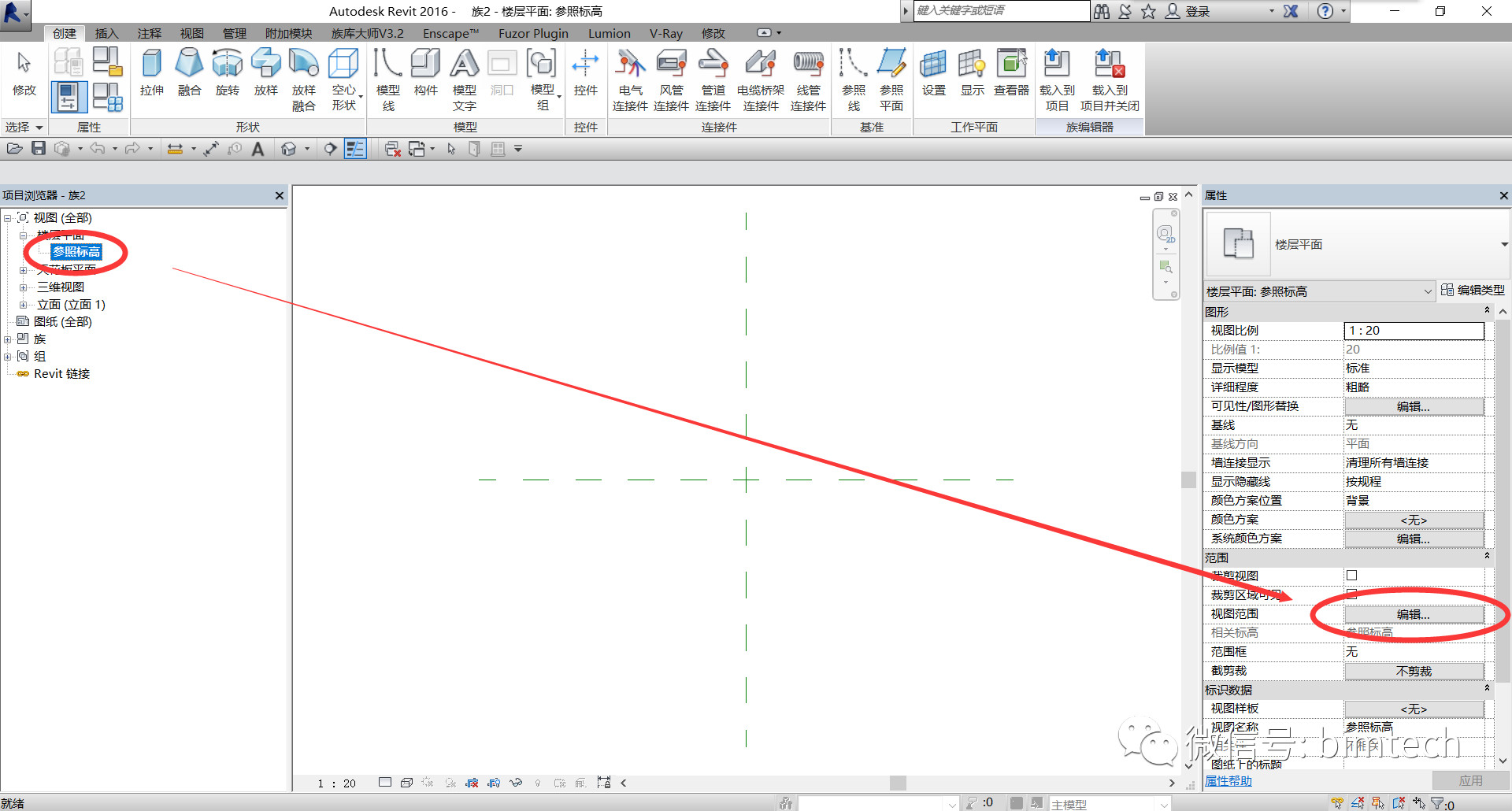
Task: Add a 线管连接件 conduit connector
Action: click(x=808, y=80)
